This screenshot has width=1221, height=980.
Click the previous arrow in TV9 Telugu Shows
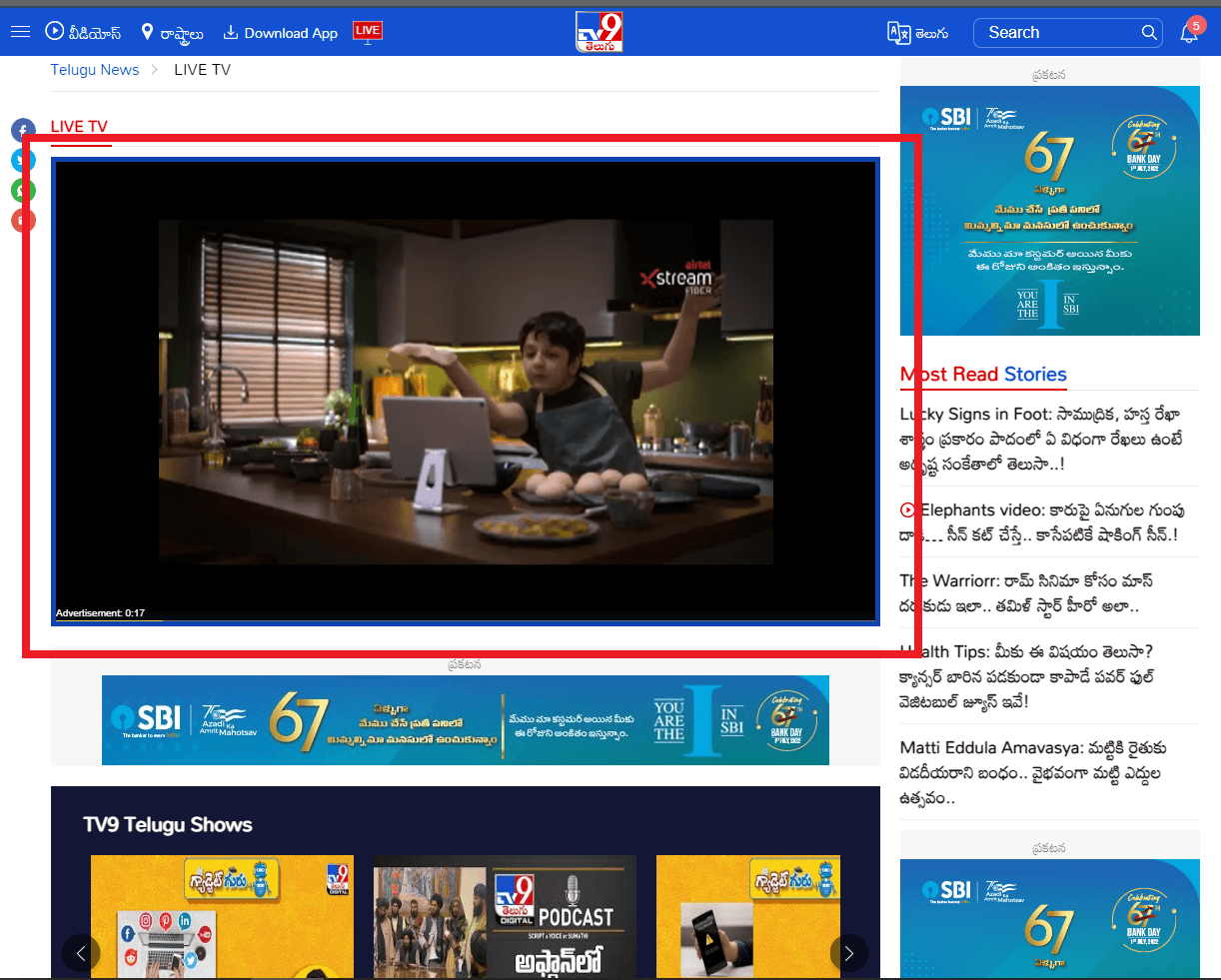(x=81, y=953)
